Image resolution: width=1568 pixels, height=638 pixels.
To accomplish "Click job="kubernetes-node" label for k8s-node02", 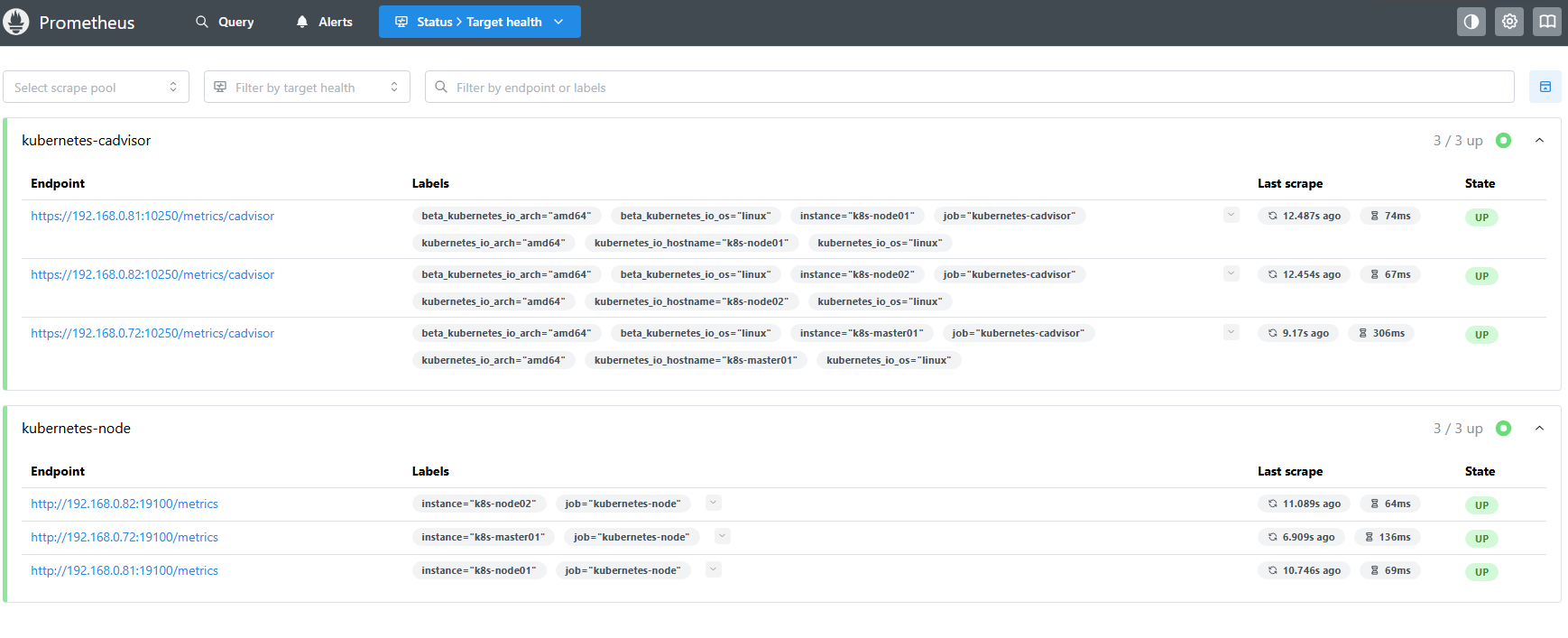I will click(623, 504).
